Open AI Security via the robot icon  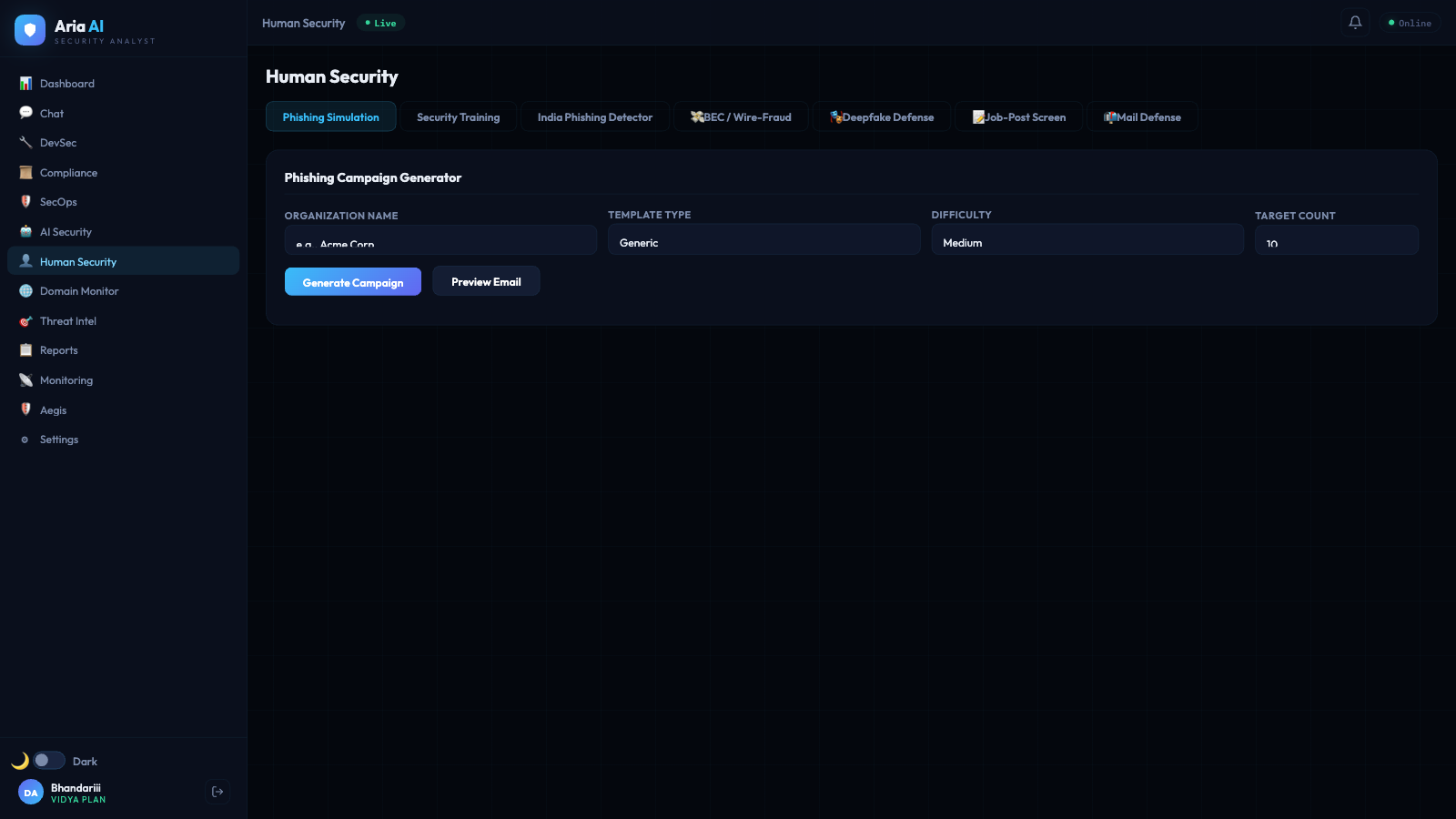[x=25, y=232]
